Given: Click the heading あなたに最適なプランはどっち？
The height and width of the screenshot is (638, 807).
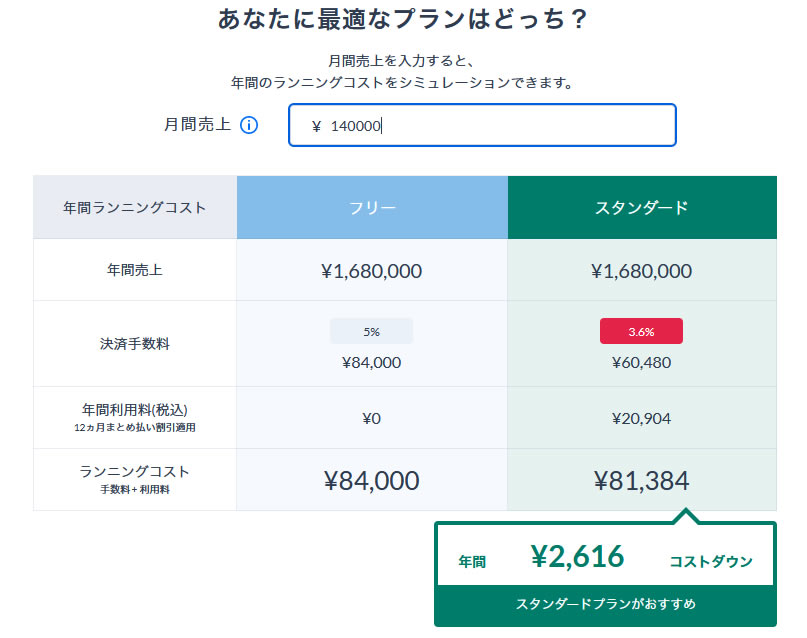Looking at the screenshot, I should (x=402, y=19).
